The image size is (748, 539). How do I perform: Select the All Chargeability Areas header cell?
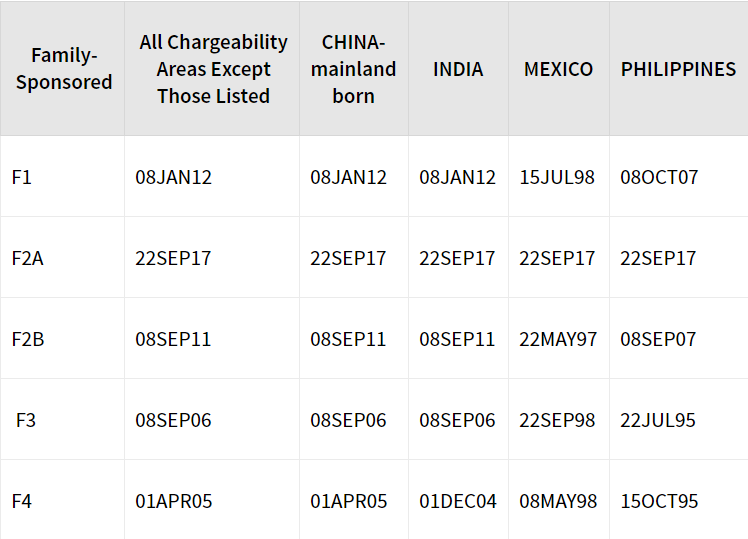pyautogui.click(x=213, y=69)
